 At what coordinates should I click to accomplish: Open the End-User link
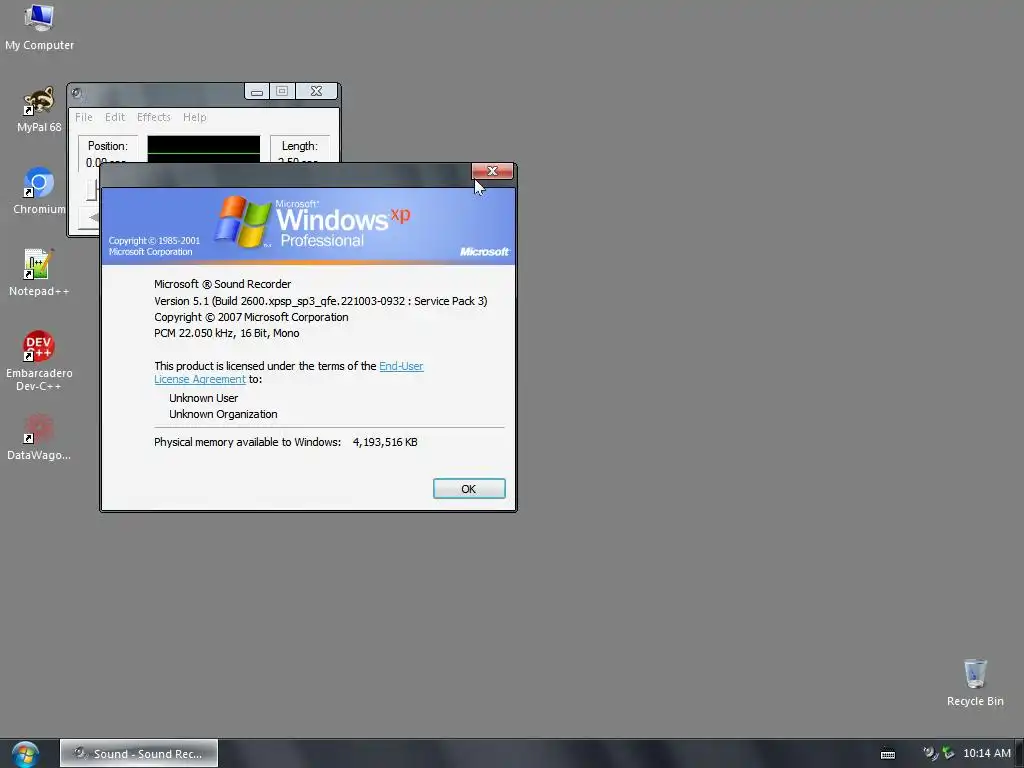[401, 366]
